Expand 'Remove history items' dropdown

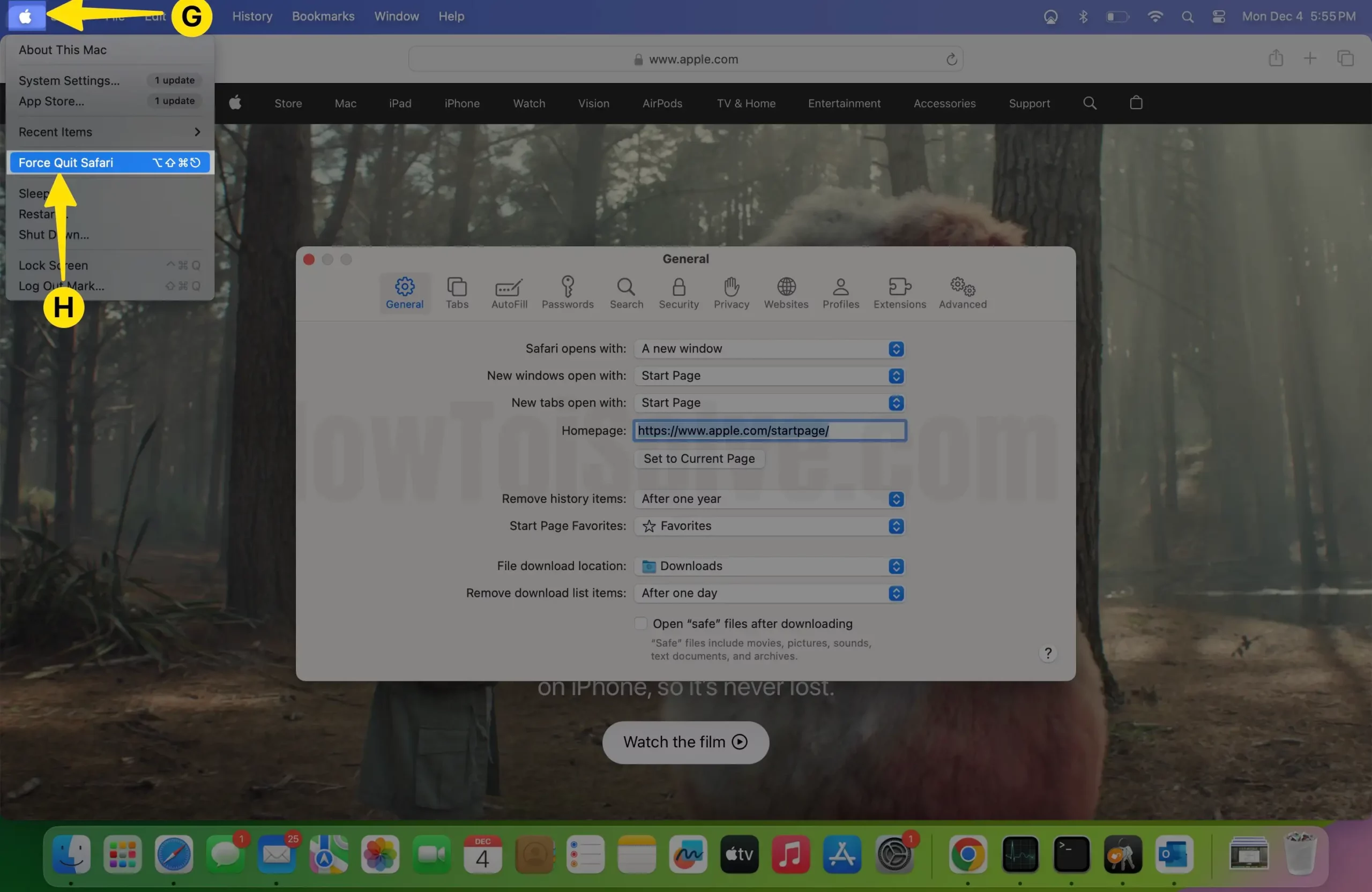coord(769,499)
